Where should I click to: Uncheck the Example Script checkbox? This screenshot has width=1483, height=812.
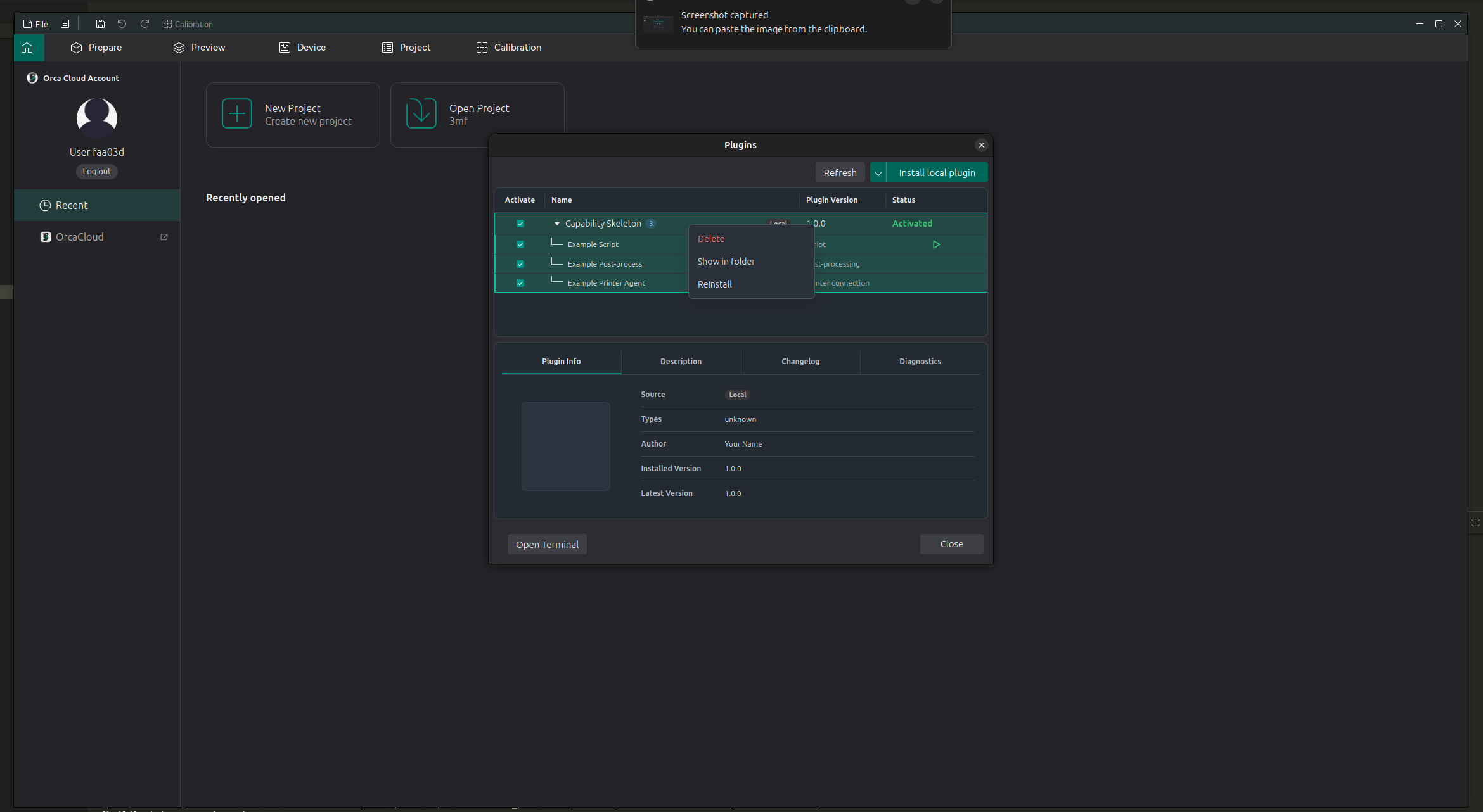(520, 244)
